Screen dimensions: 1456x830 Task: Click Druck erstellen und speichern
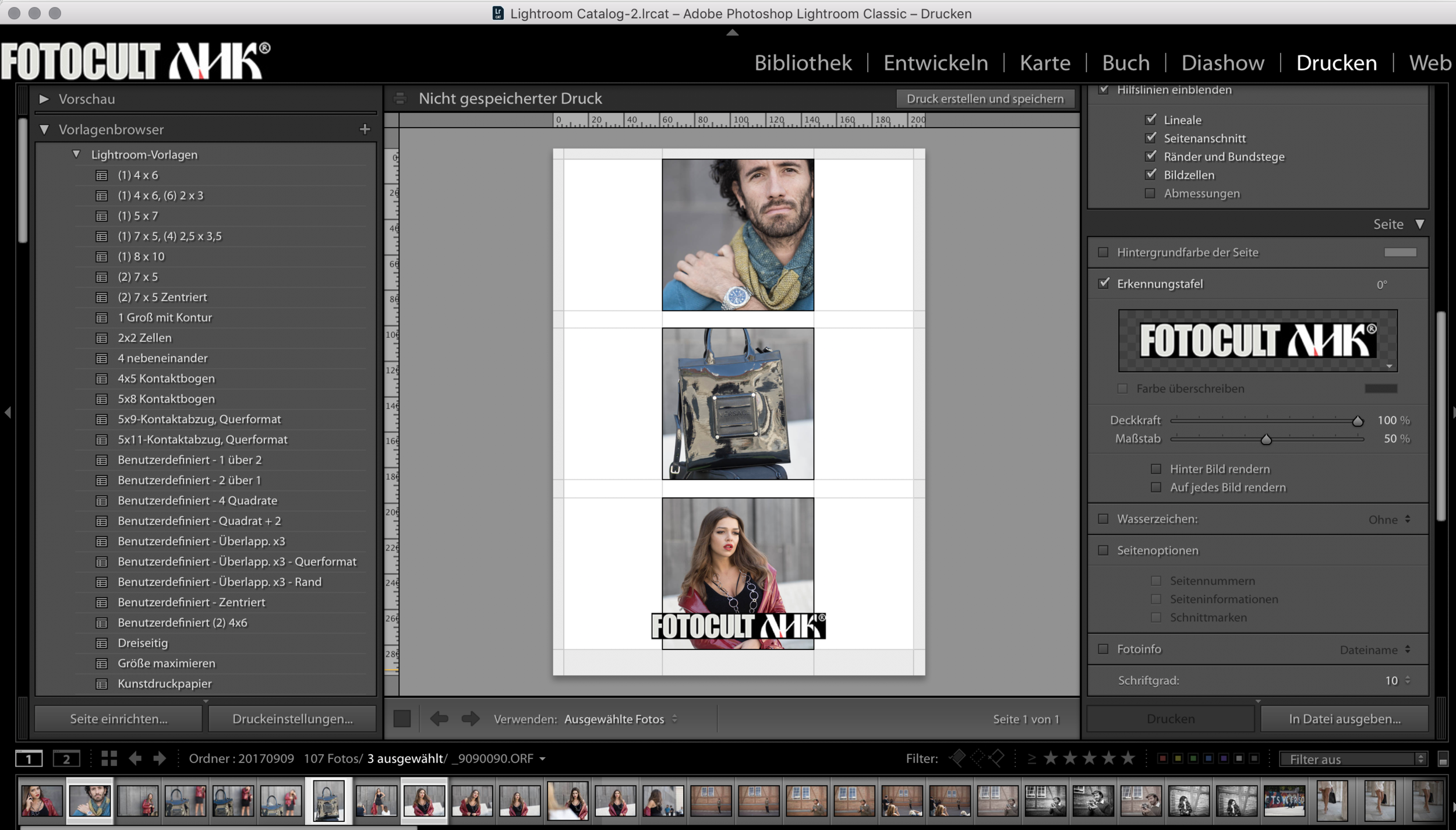(x=985, y=98)
